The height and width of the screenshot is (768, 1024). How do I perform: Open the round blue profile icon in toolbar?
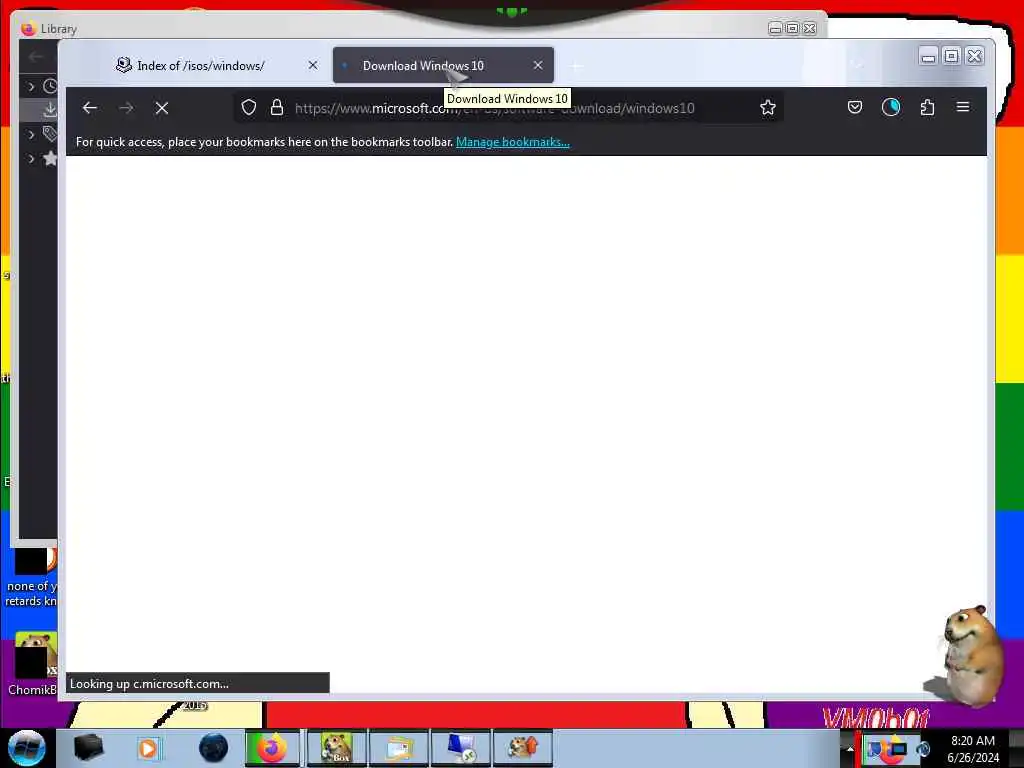[x=891, y=107]
